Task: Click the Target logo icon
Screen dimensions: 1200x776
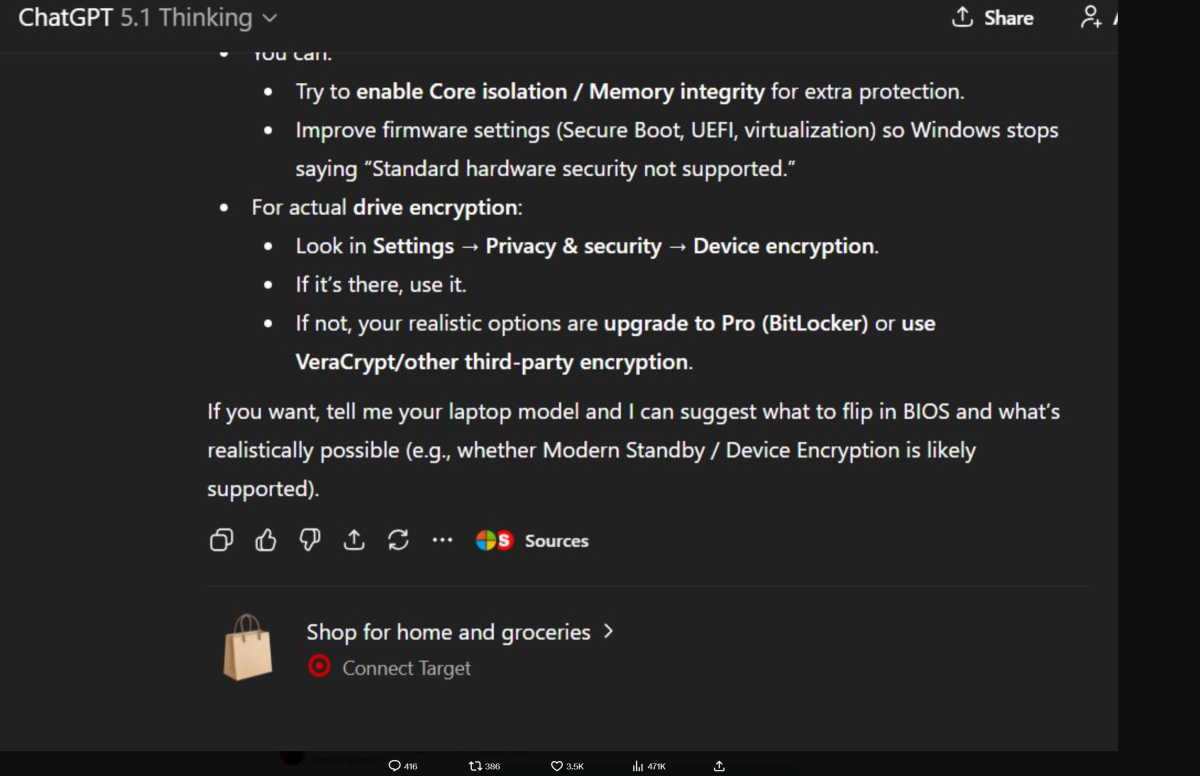Action: (x=319, y=667)
